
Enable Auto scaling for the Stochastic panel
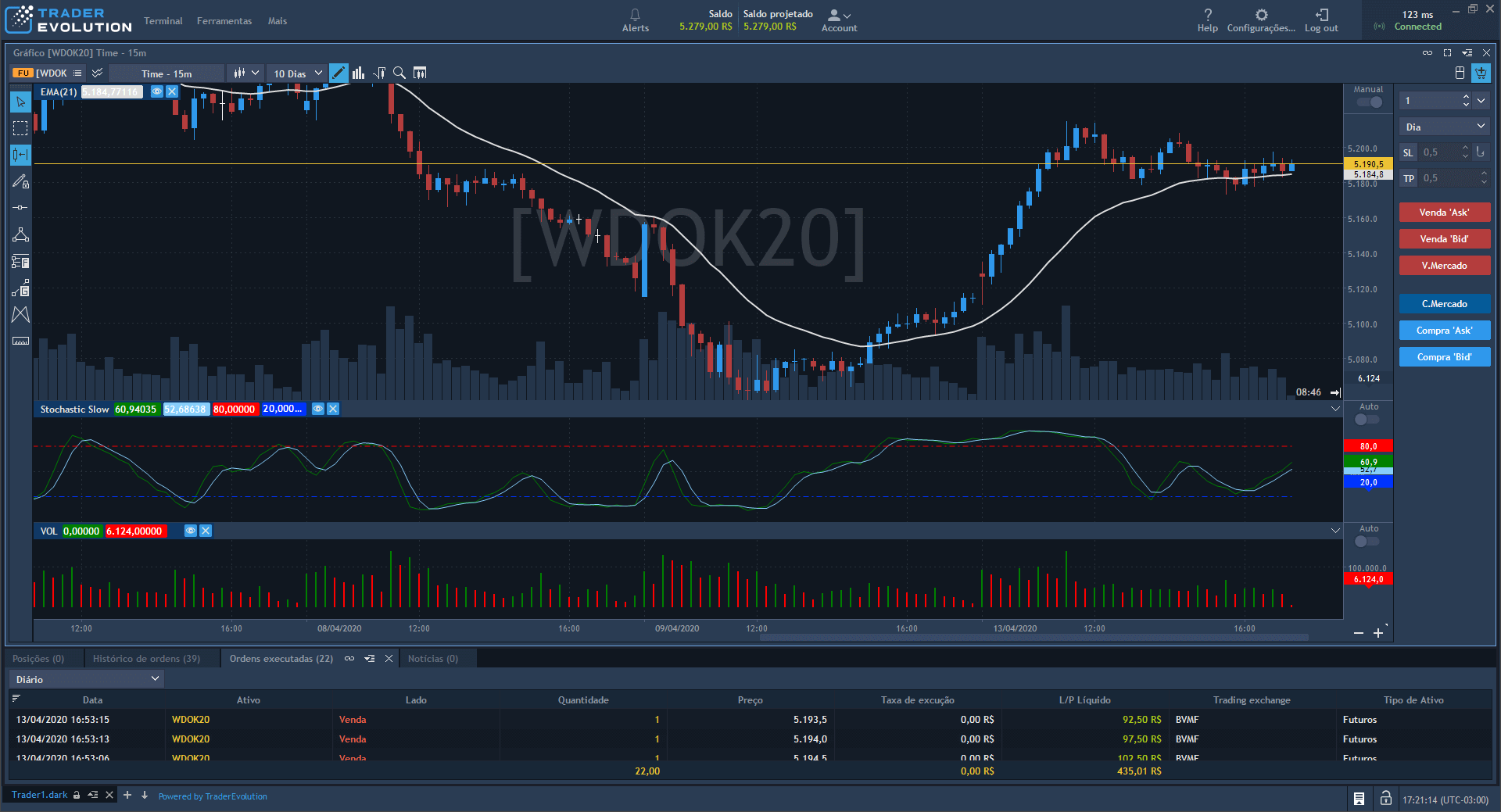pyautogui.click(x=1366, y=419)
